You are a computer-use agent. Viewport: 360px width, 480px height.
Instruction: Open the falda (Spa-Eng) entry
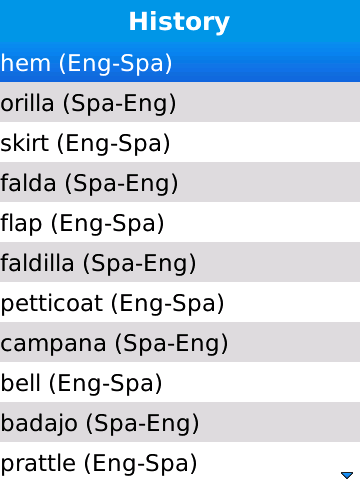[180, 182]
